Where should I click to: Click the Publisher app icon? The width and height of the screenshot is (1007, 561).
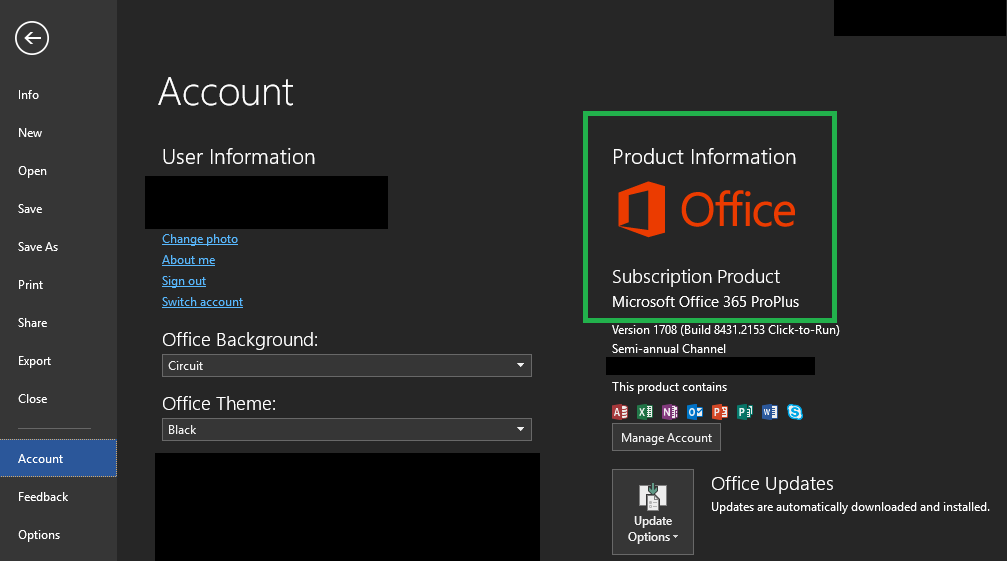tap(745, 412)
